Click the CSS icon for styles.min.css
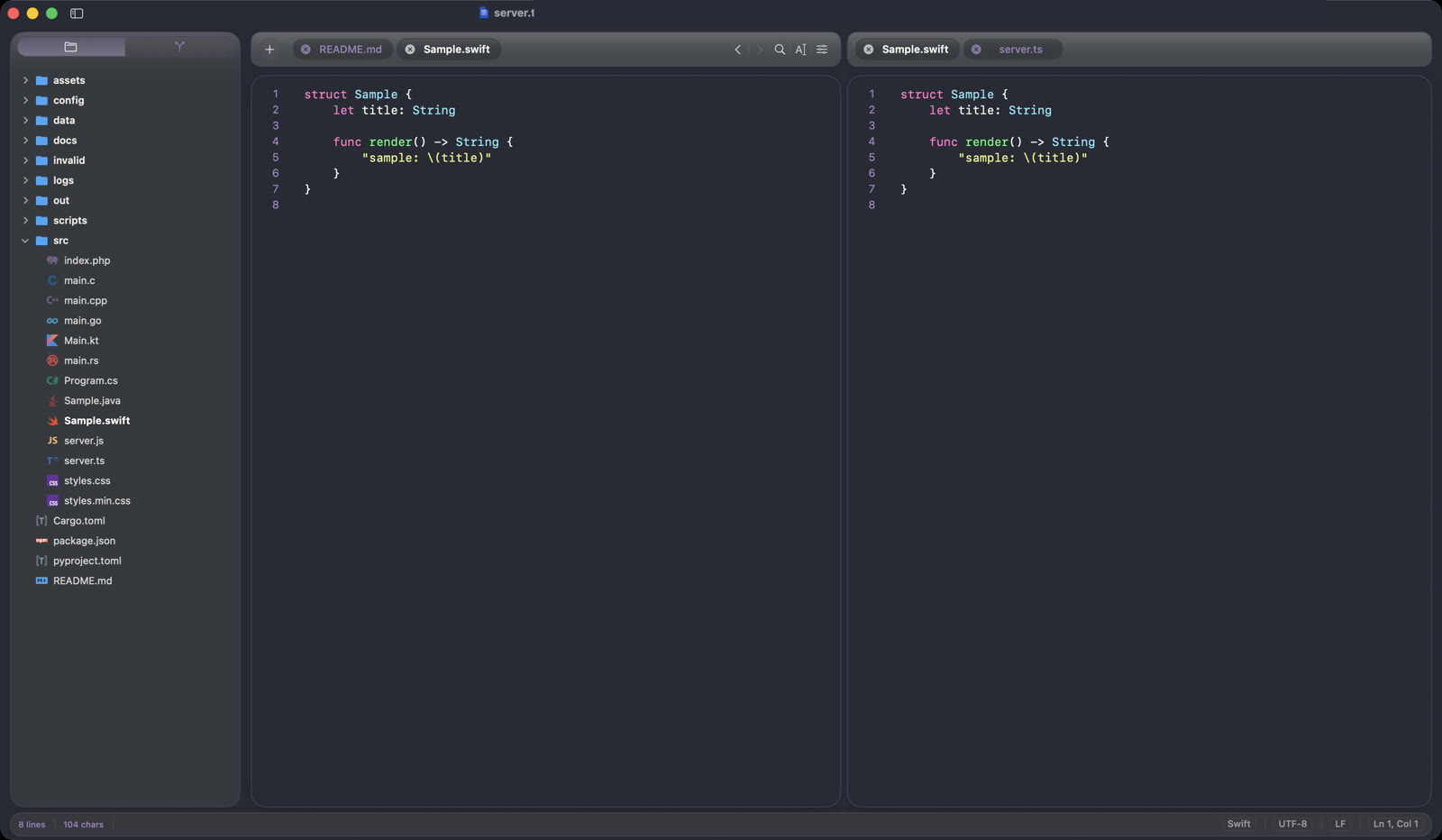 (x=52, y=501)
